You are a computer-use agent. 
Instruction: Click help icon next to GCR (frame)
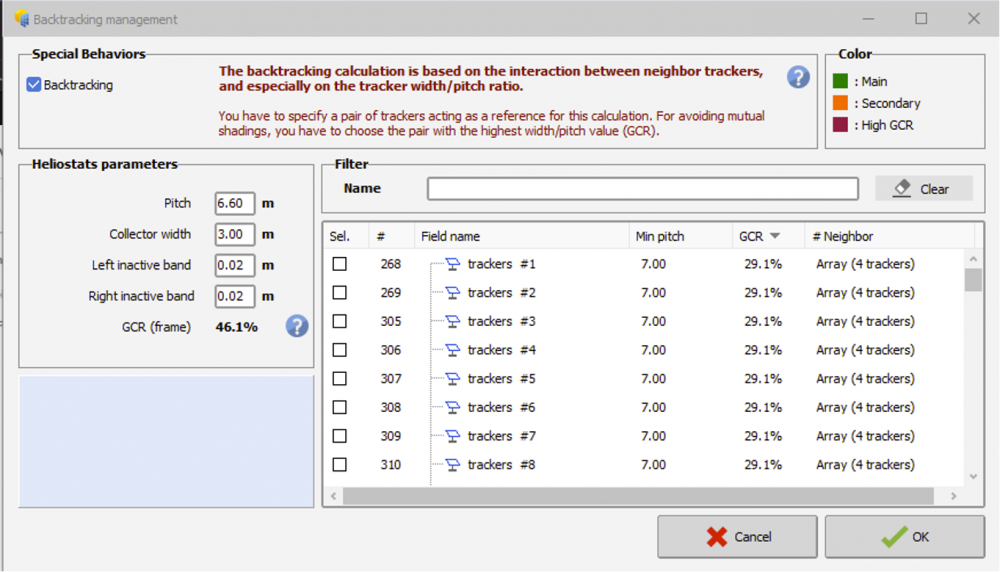pyautogui.click(x=297, y=326)
